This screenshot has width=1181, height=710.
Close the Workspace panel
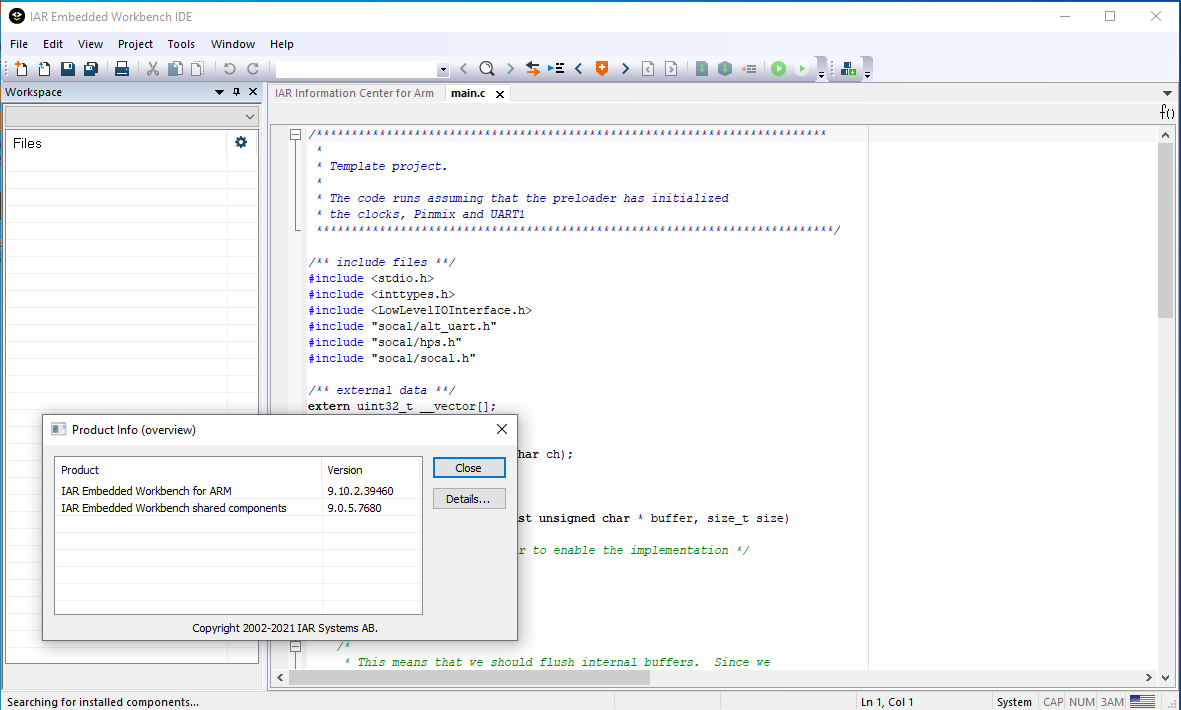(x=253, y=92)
